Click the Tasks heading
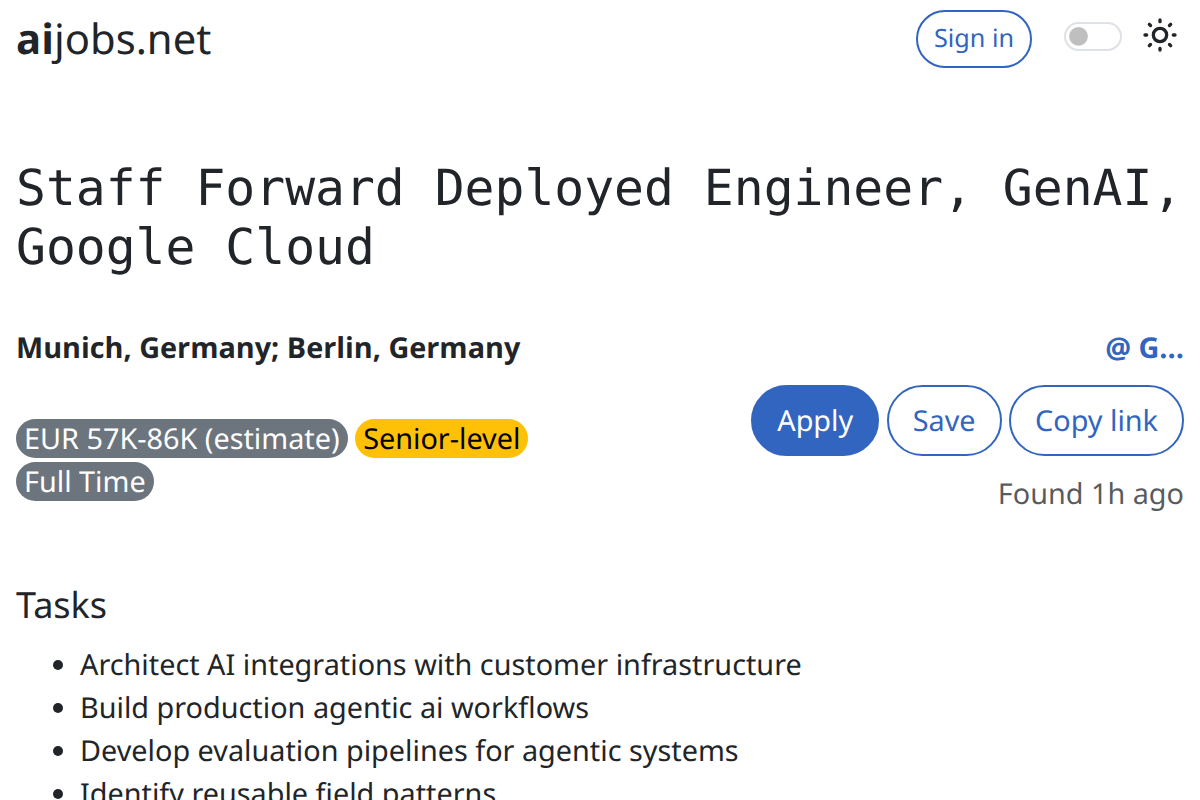This screenshot has width=1200, height=800. [62, 605]
